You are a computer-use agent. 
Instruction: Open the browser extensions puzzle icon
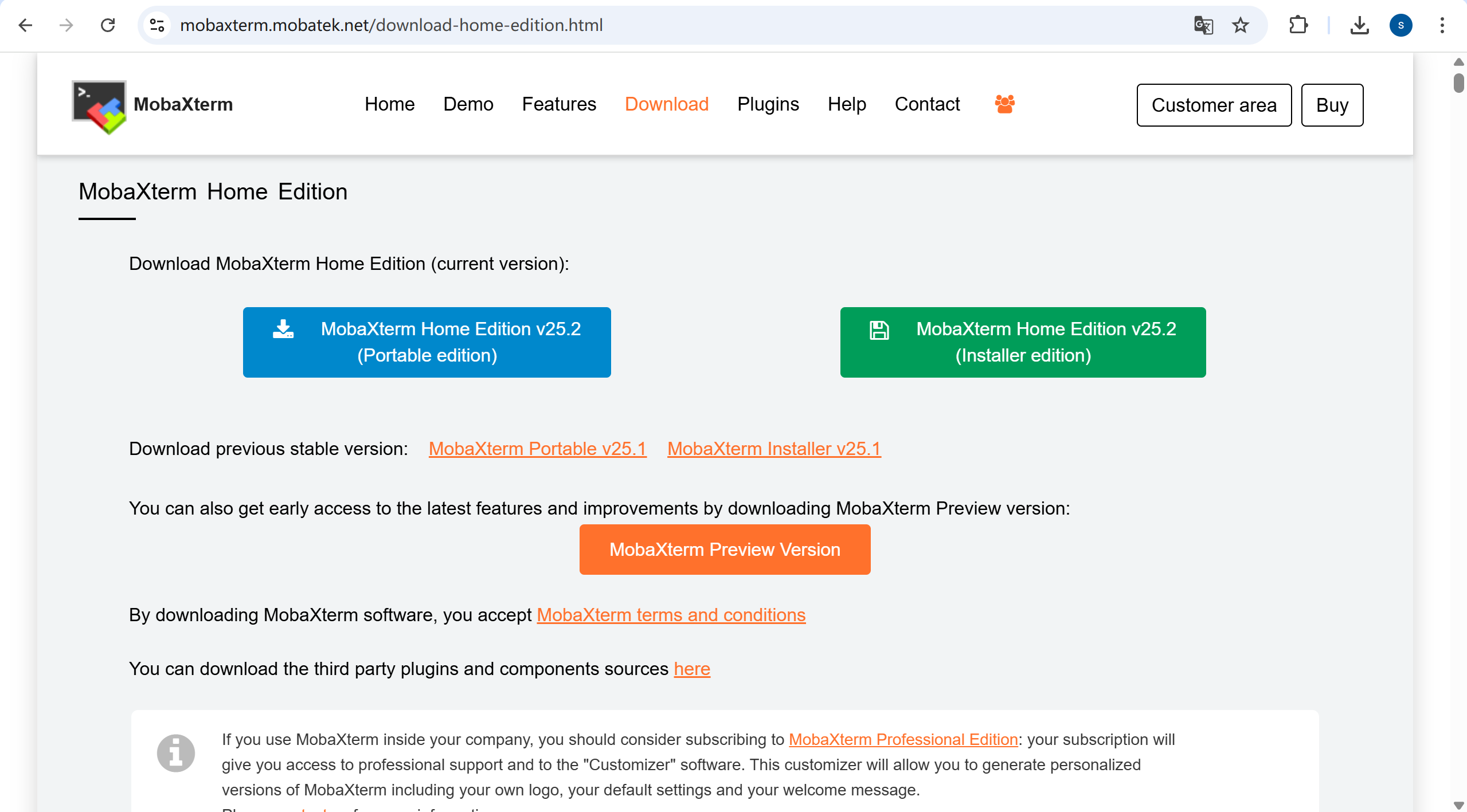coord(1298,25)
